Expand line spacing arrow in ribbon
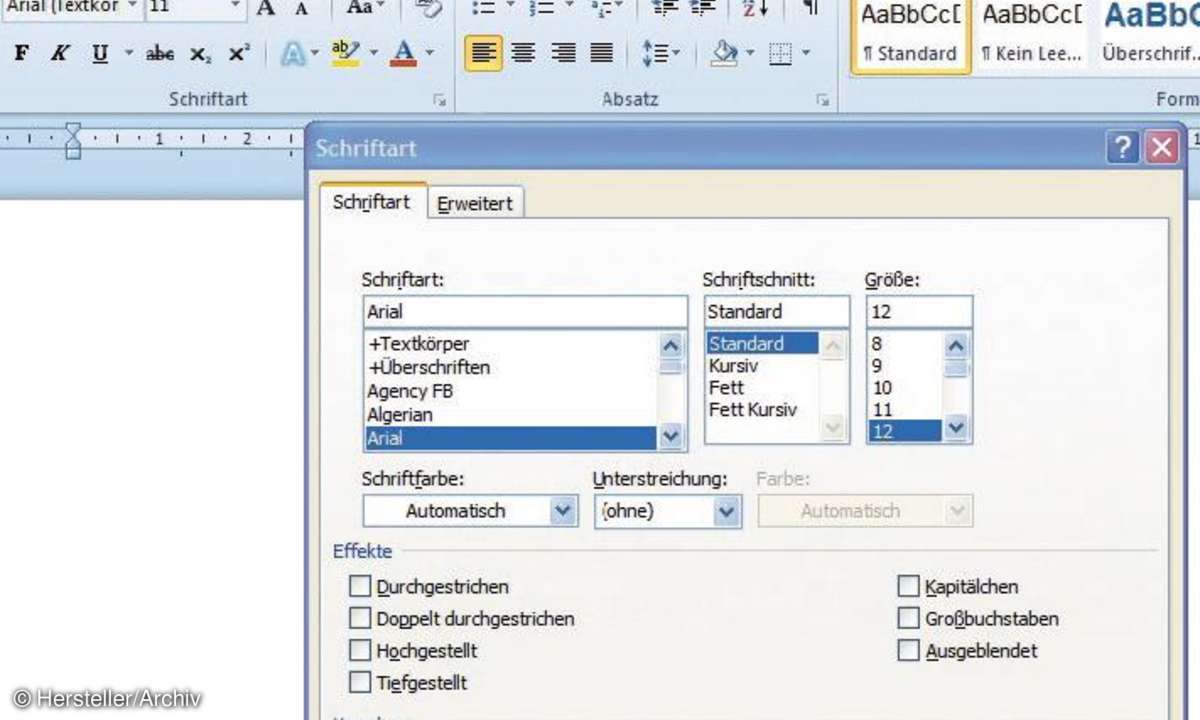1200x720 pixels. click(676, 53)
